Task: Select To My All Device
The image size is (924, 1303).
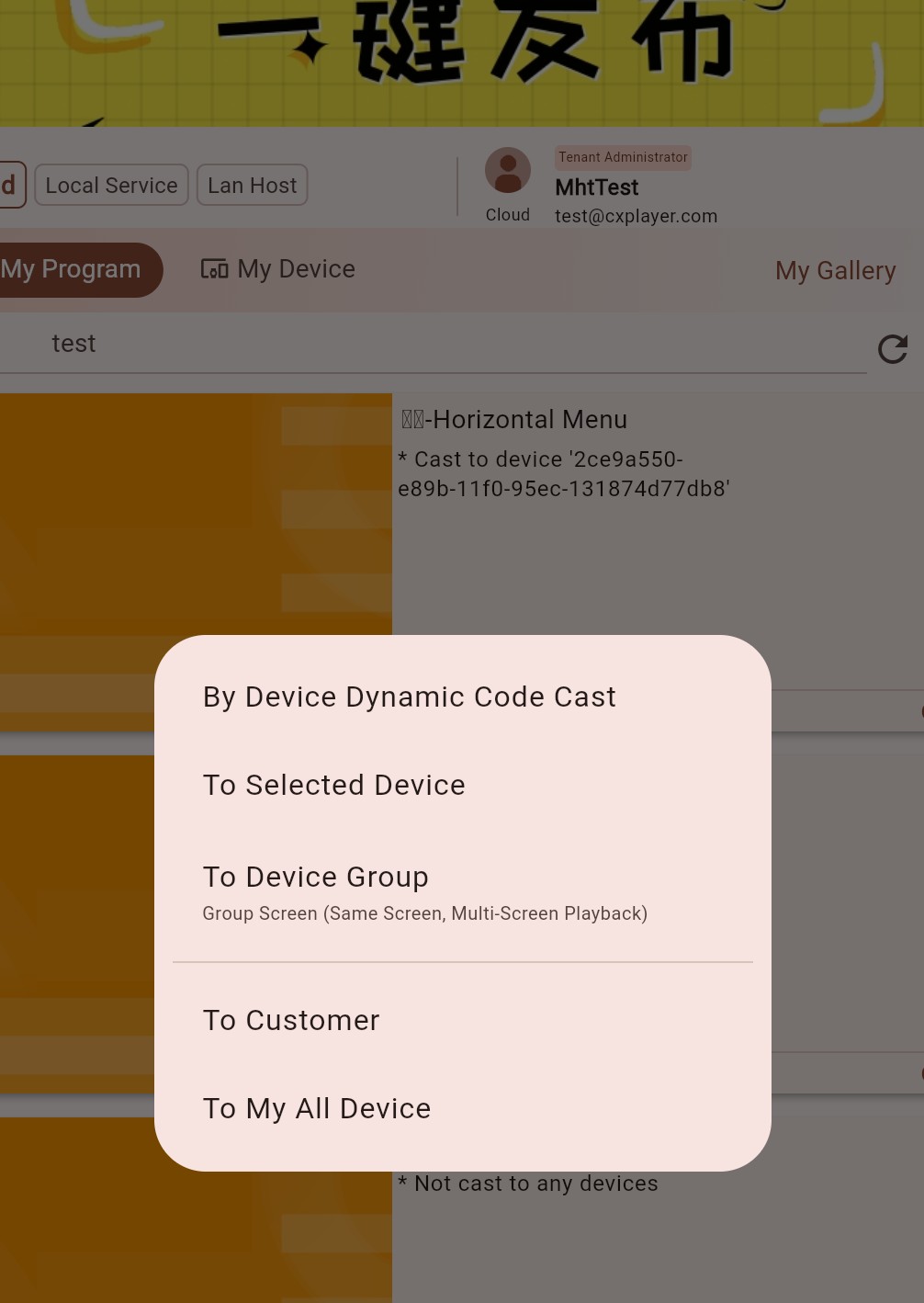Action: [462, 1108]
